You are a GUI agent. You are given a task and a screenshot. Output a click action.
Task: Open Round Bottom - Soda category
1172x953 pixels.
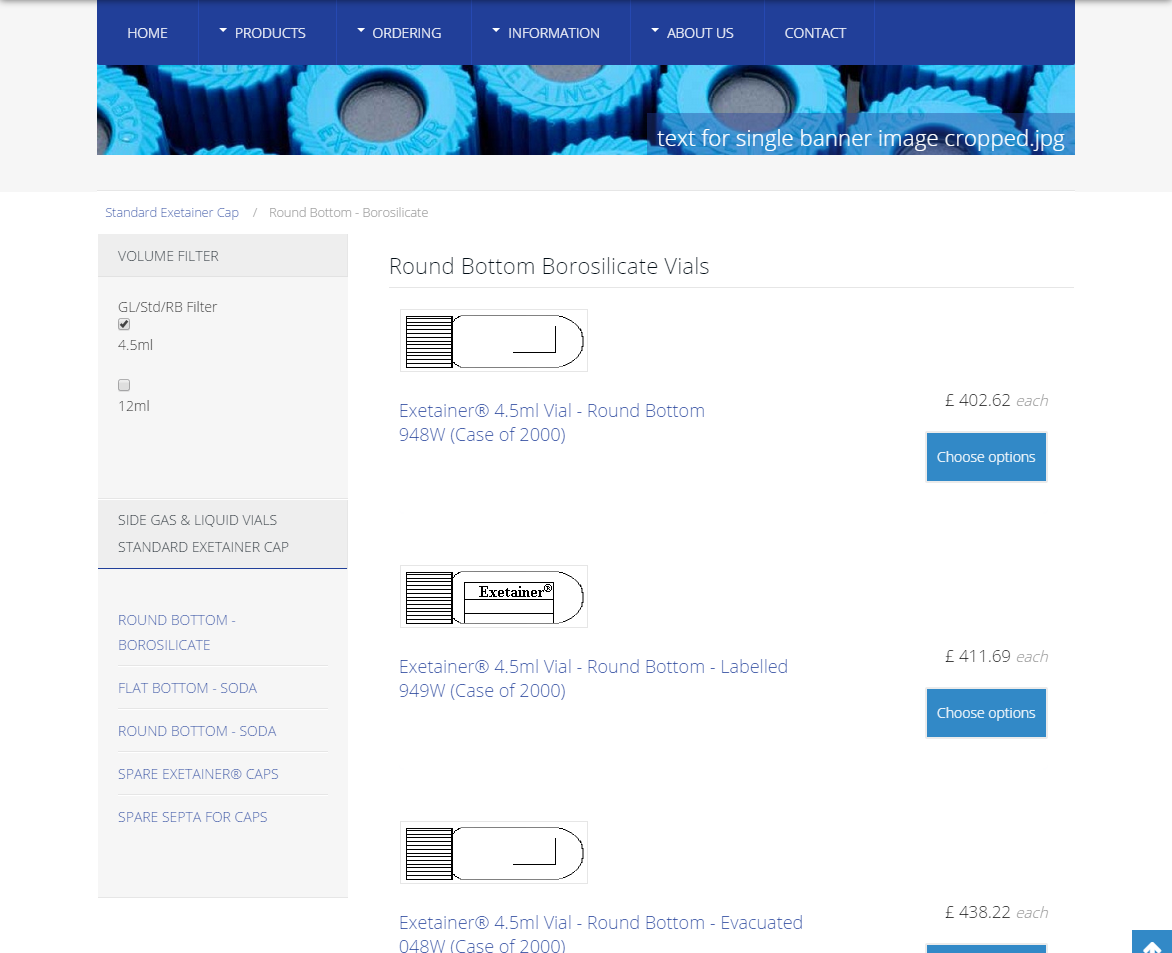pos(197,731)
